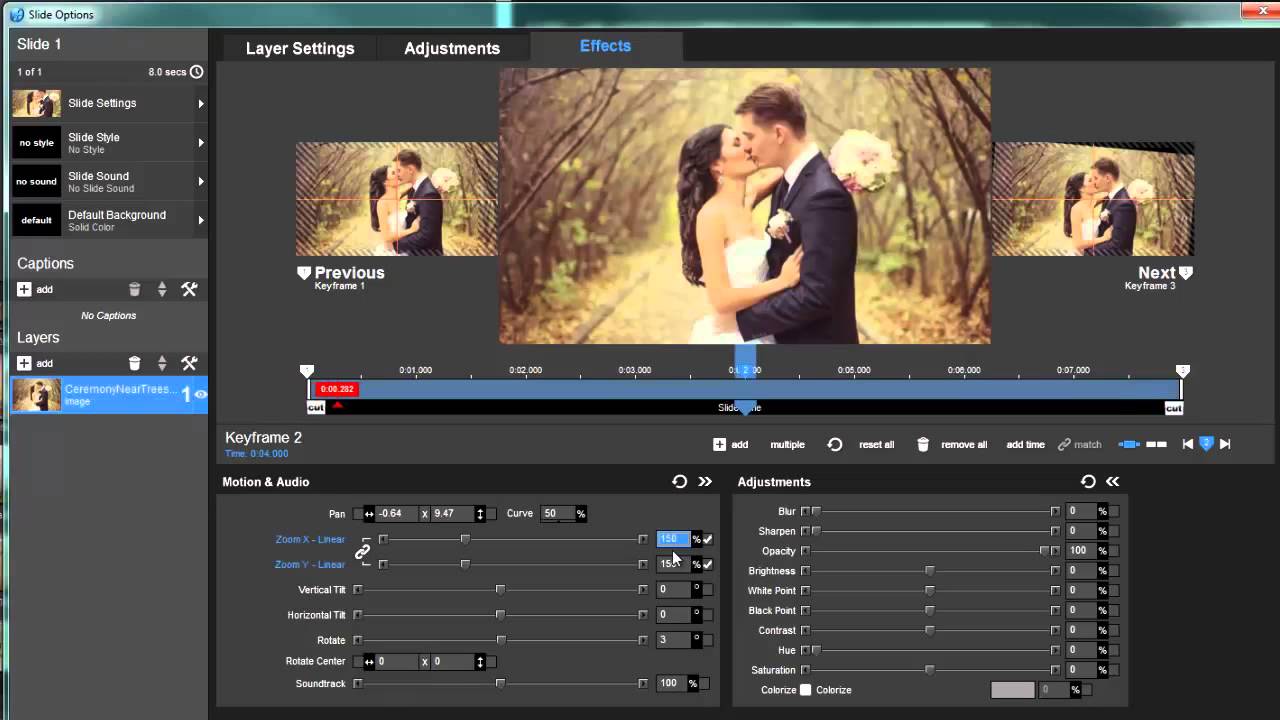This screenshot has height=720, width=1280.
Task: Click the add time button
Action: tap(1025, 444)
